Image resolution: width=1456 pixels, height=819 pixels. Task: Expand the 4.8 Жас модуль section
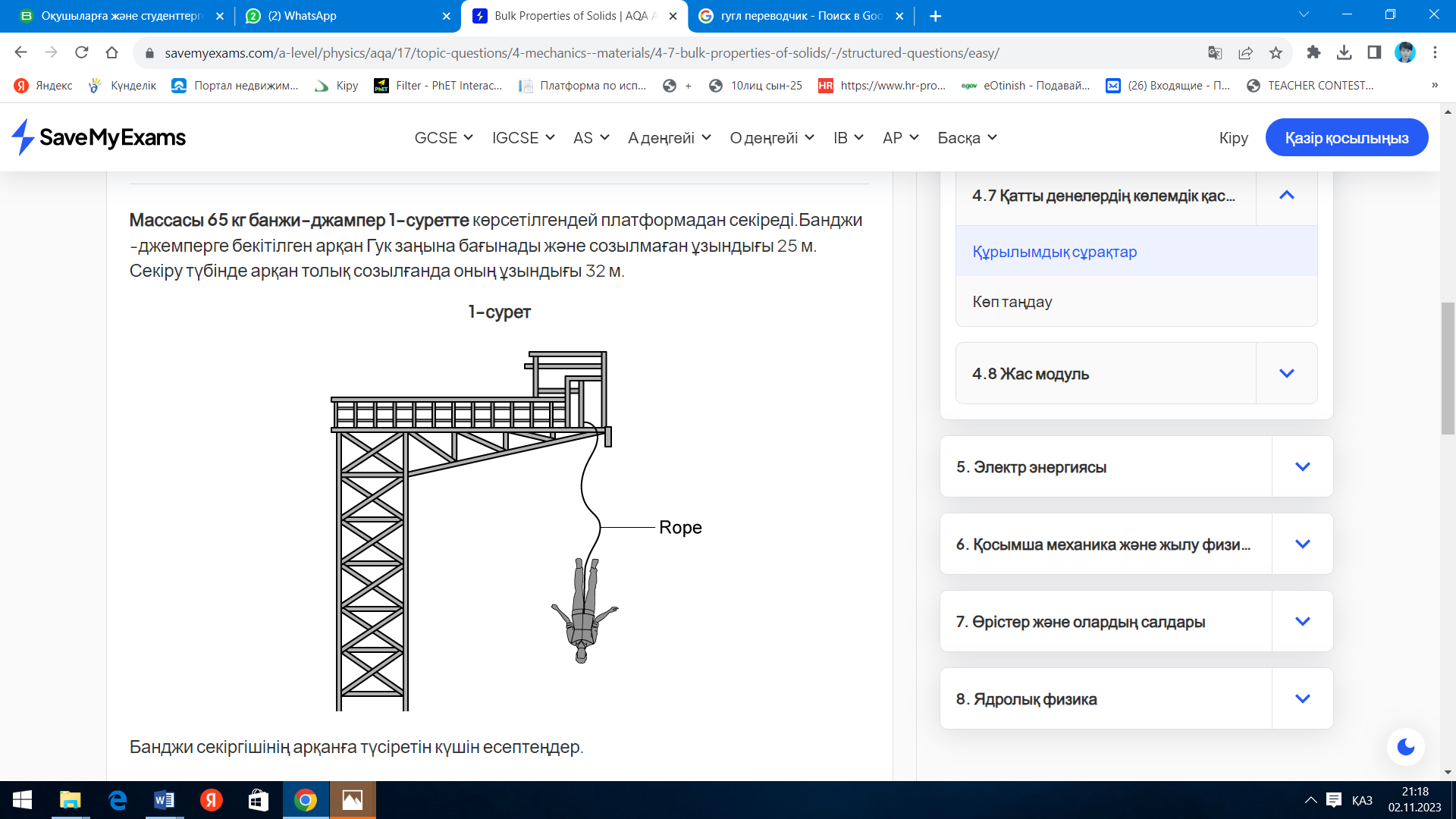point(1286,373)
